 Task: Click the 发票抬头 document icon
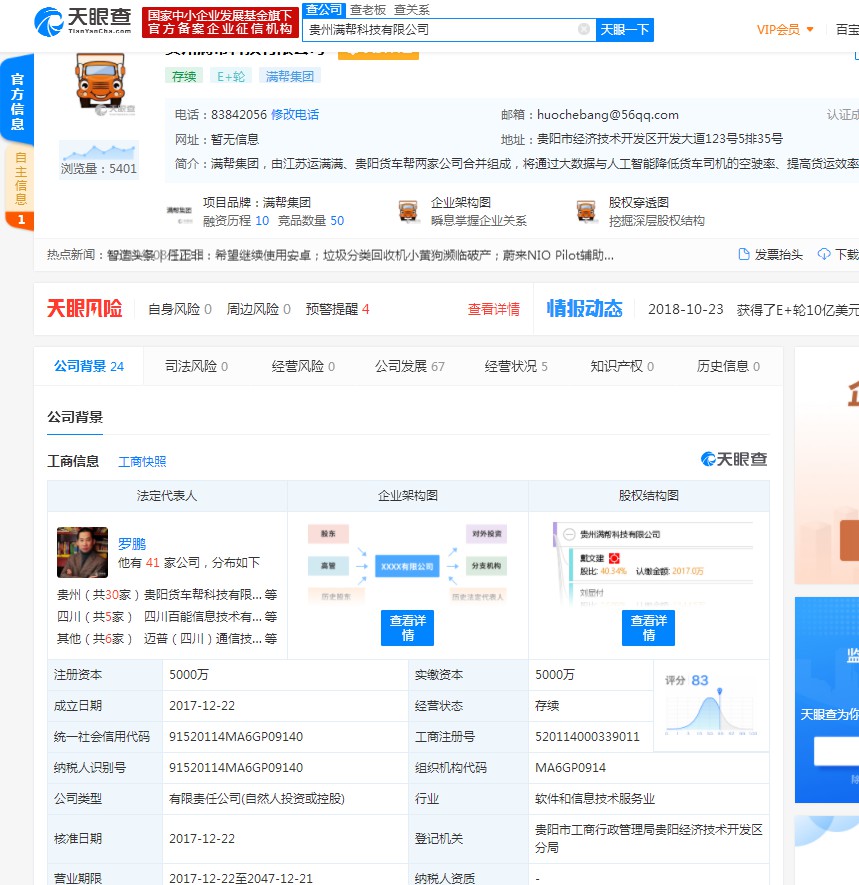pyautogui.click(x=744, y=255)
